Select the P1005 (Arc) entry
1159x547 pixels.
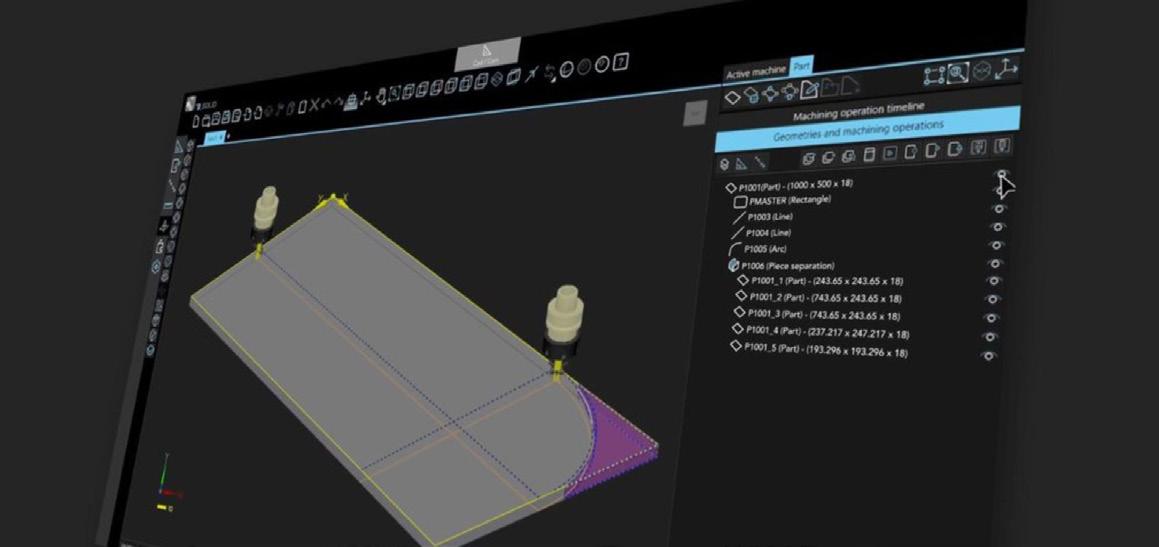[x=757, y=249]
